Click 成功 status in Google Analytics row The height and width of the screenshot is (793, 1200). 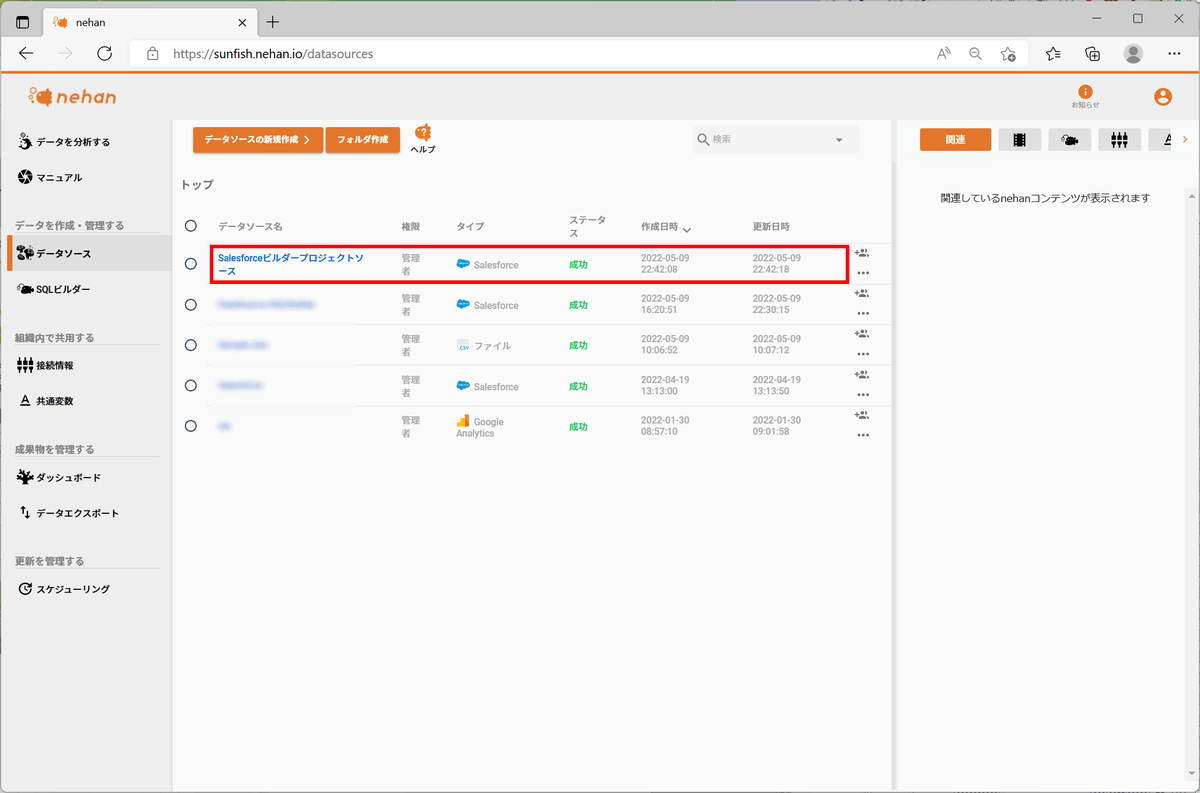[578, 427]
